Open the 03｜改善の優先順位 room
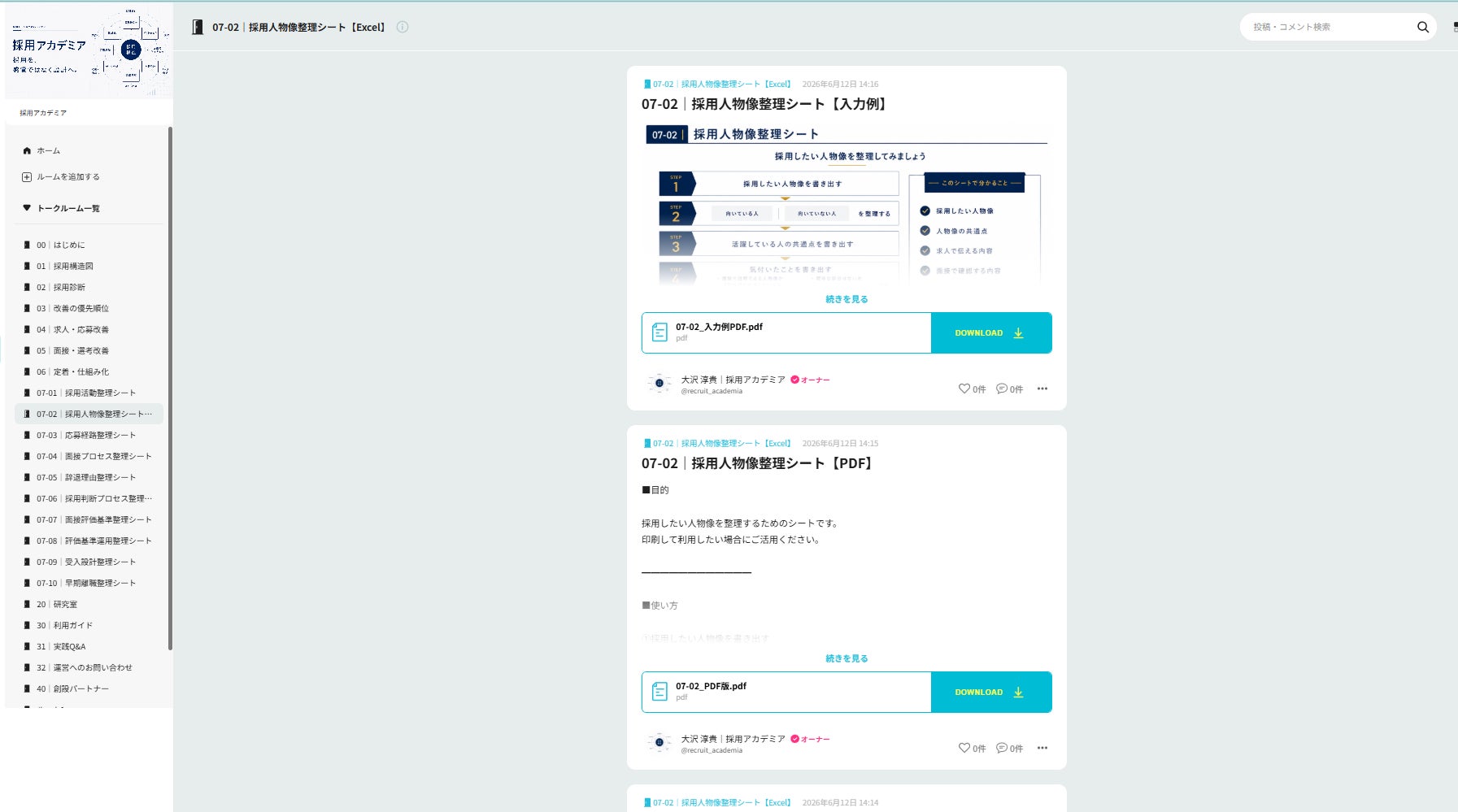 tap(89, 308)
